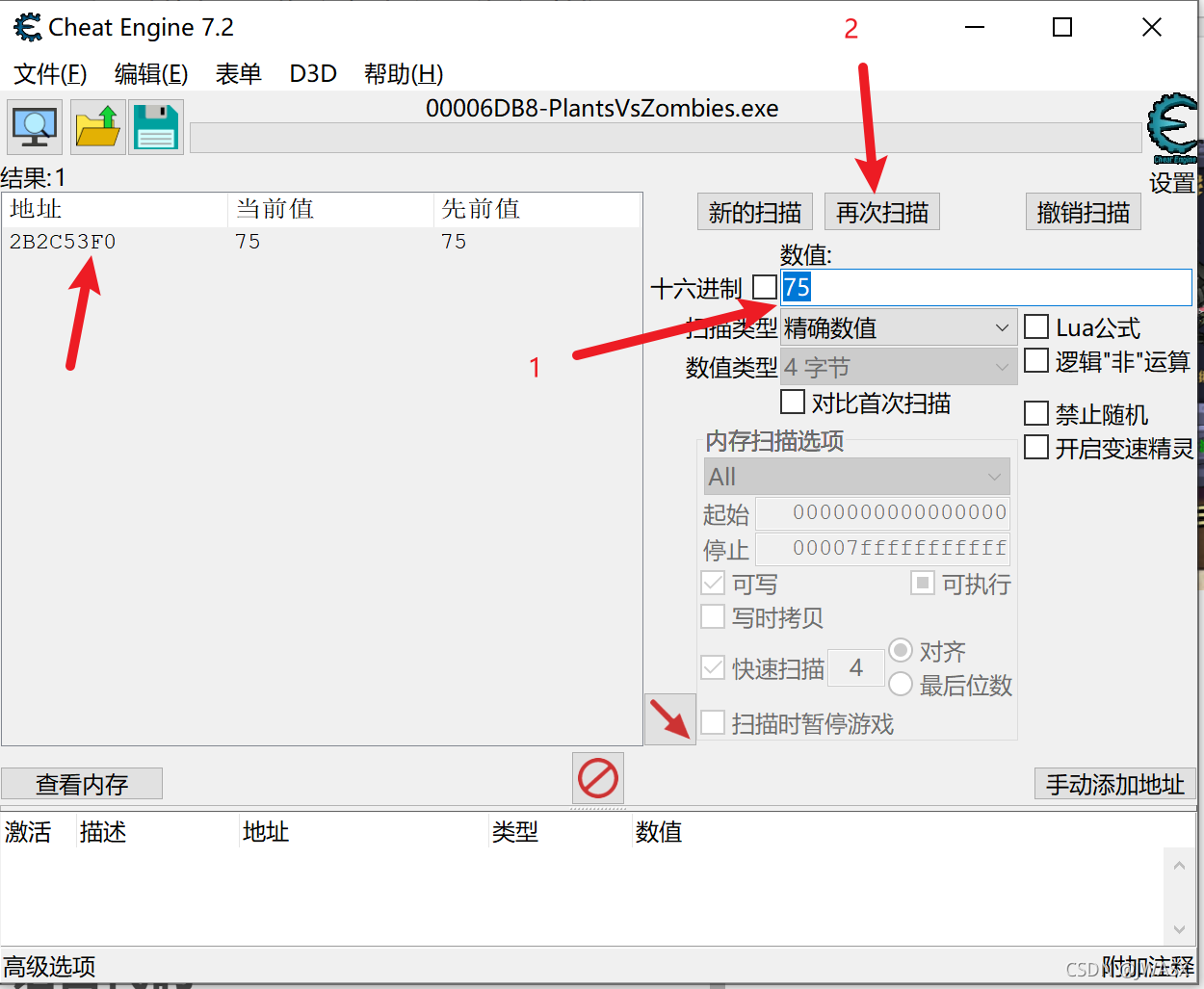Toggle the 快速扫描 fast scan checkbox
The height and width of the screenshot is (989, 1204).
pos(713,667)
